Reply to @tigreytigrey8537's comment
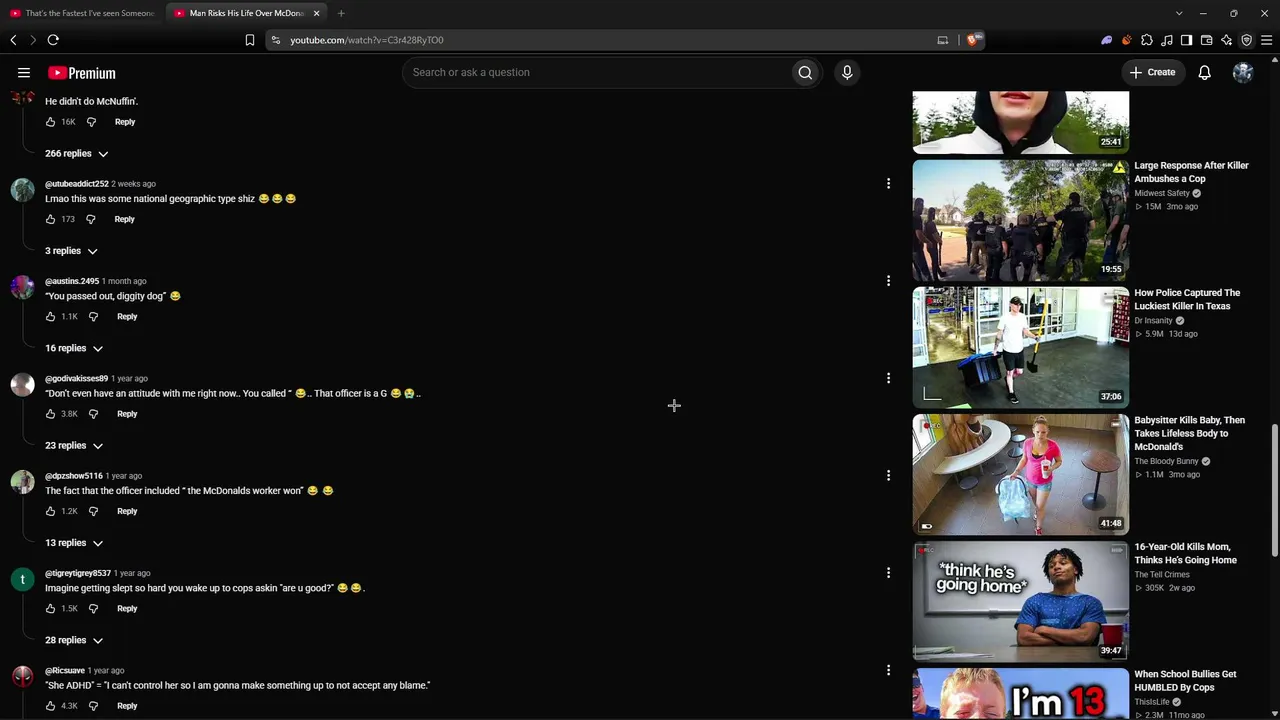This screenshot has width=1280, height=720. (127, 608)
